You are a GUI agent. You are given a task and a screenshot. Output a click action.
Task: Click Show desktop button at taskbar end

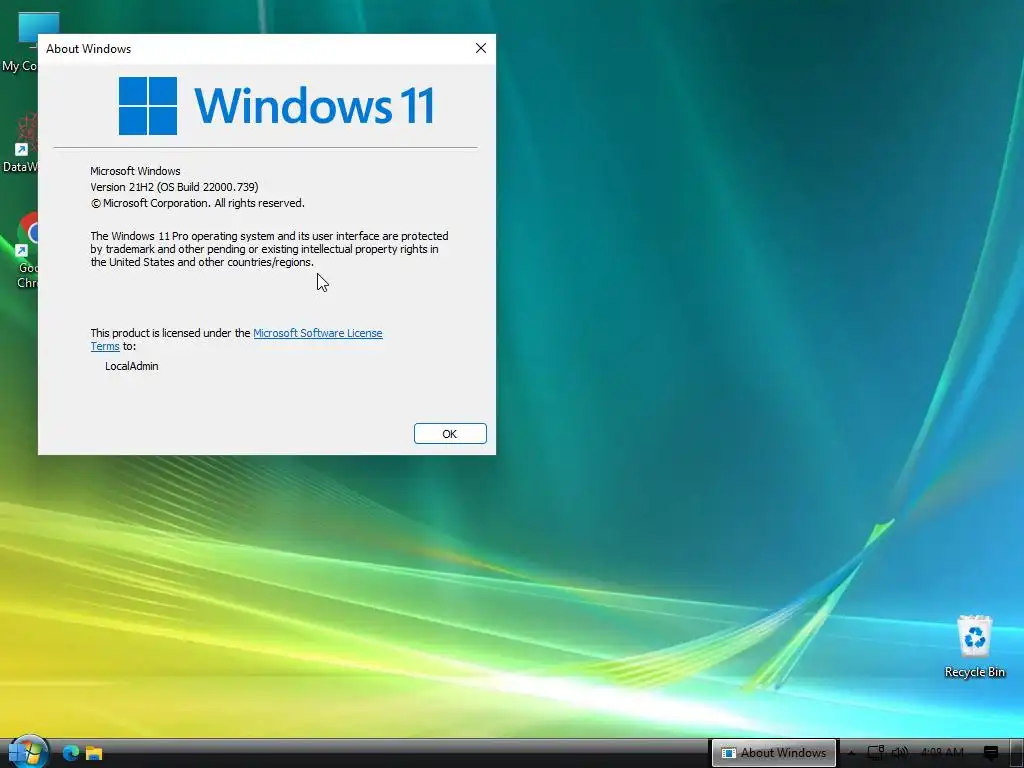[1017, 753]
